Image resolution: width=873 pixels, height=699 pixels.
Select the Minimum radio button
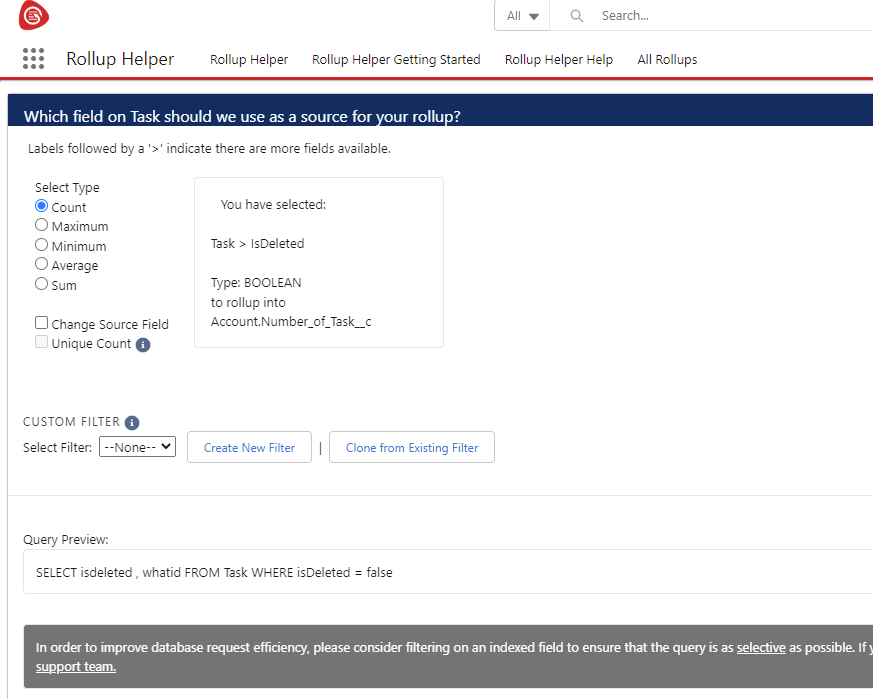tap(41, 245)
